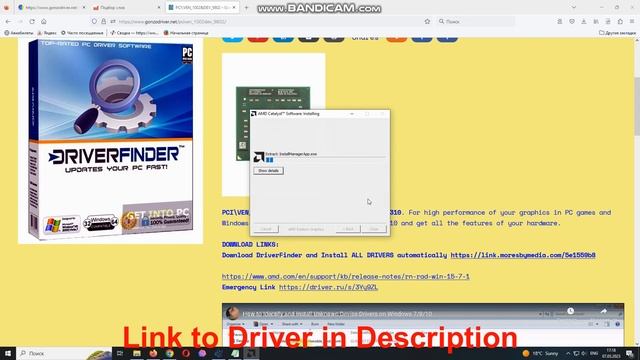Select the active PCI\VEN_1002 tab
The image size is (640, 360).
202,7
